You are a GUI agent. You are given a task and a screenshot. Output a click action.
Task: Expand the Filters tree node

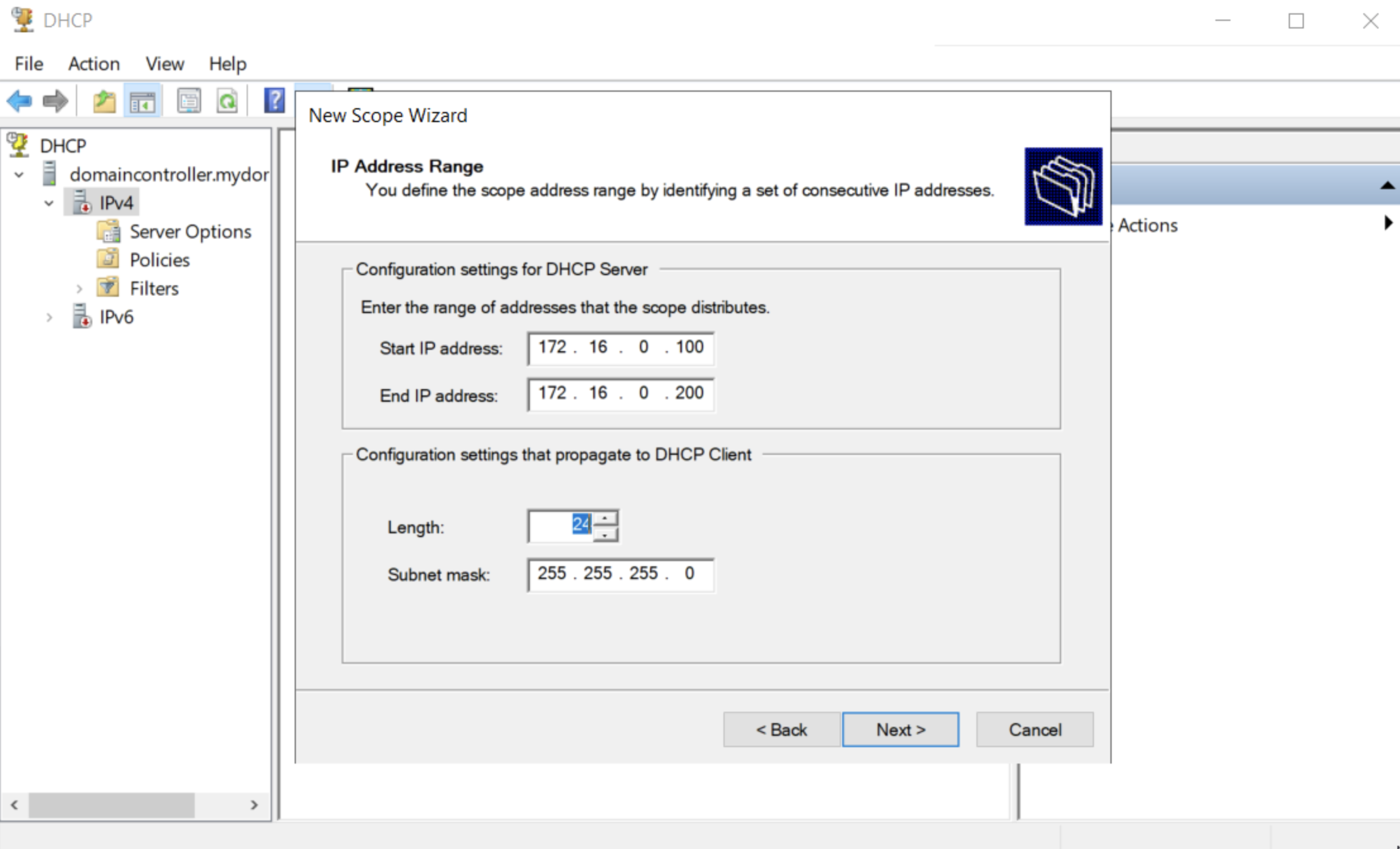pyautogui.click(x=79, y=288)
